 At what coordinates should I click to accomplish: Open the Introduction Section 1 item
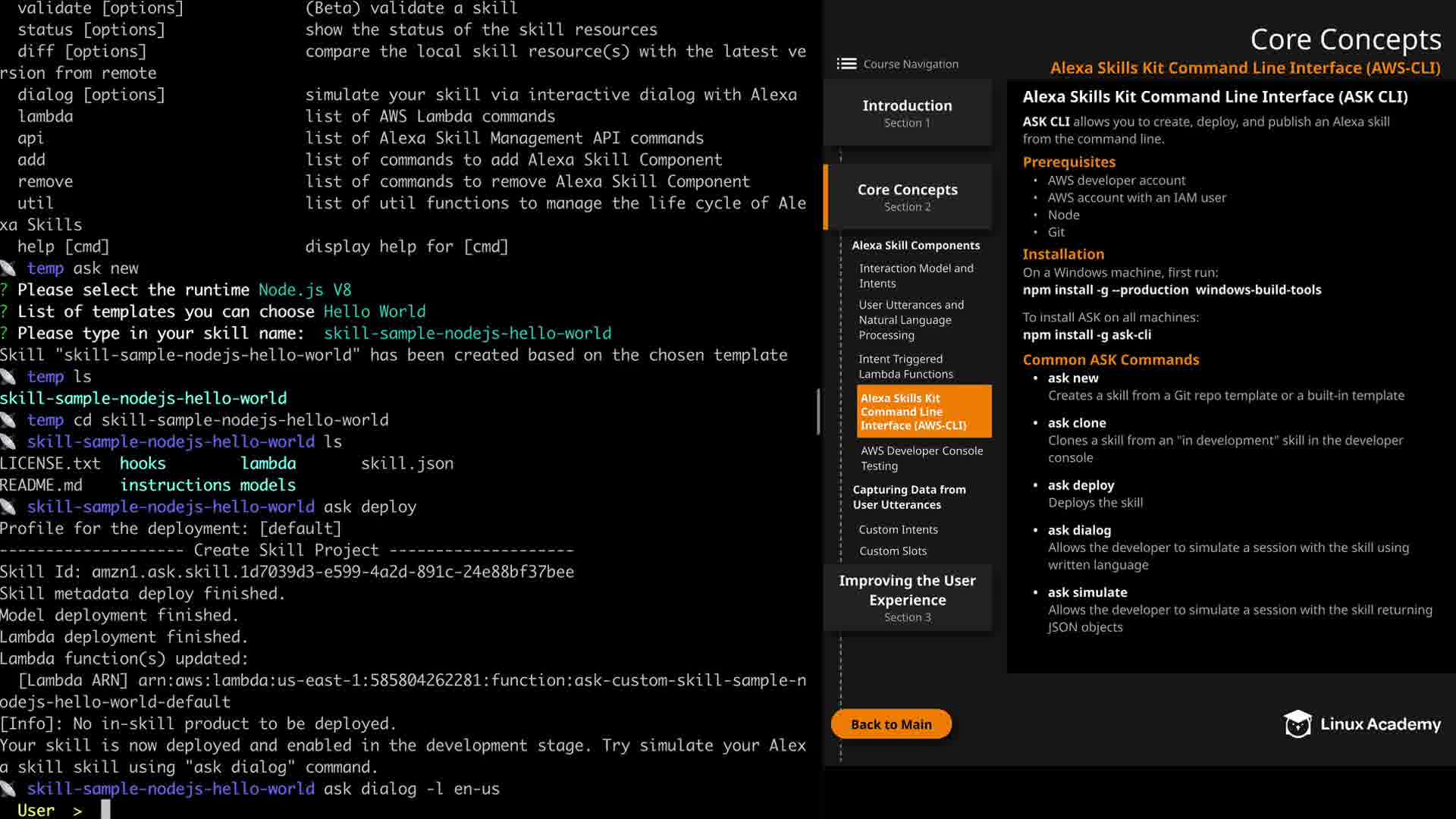(x=907, y=112)
